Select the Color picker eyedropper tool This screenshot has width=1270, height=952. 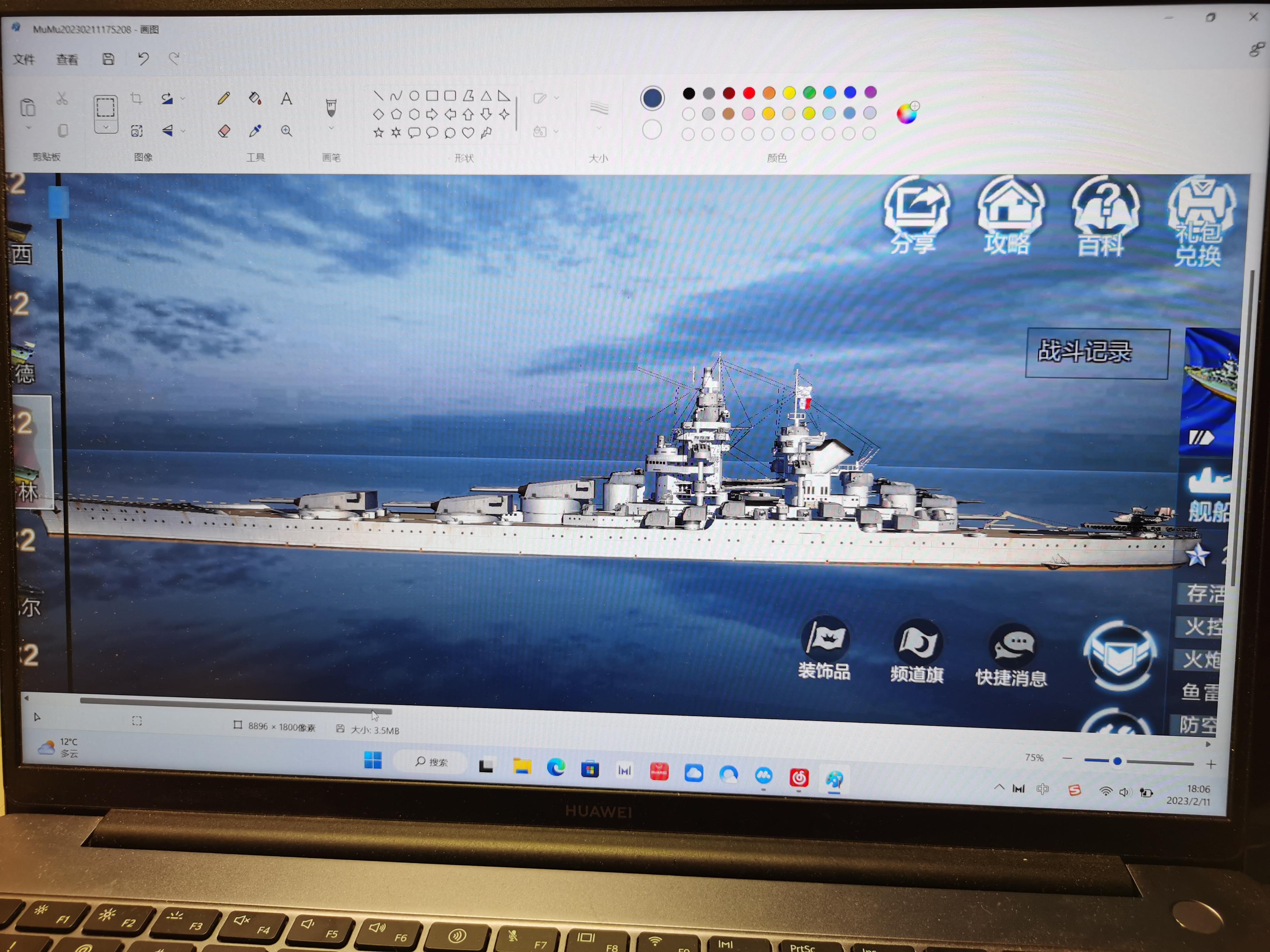[256, 132]
